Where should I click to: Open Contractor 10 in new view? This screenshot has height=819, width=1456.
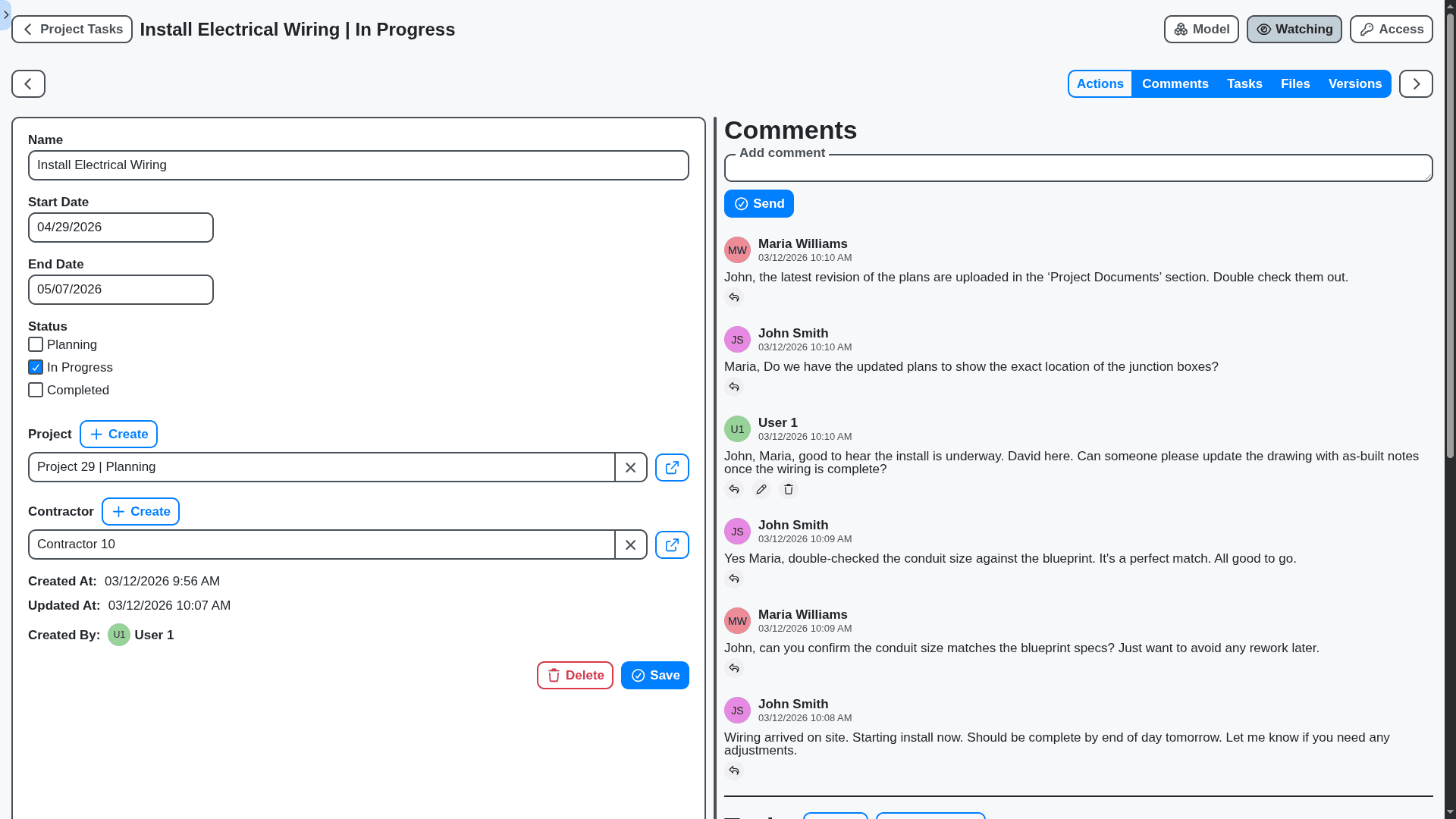coord(671,544)
